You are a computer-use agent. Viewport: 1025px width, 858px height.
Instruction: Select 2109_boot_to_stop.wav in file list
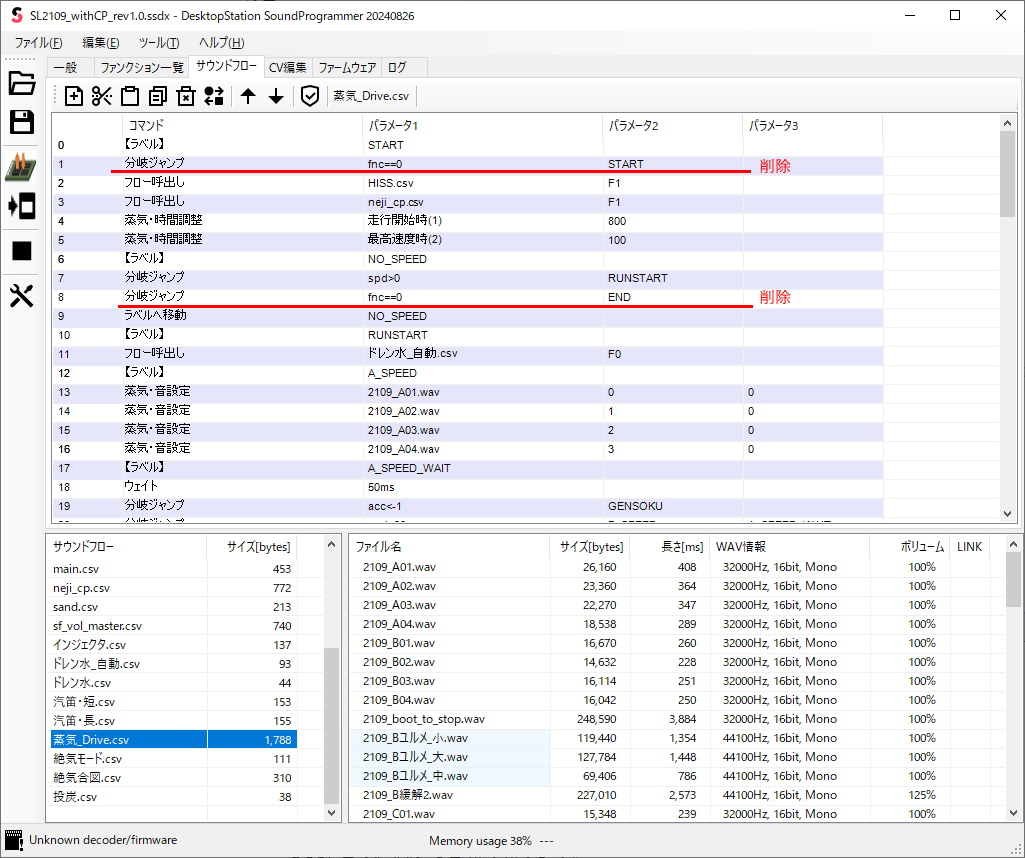click(x=424, y=719)
